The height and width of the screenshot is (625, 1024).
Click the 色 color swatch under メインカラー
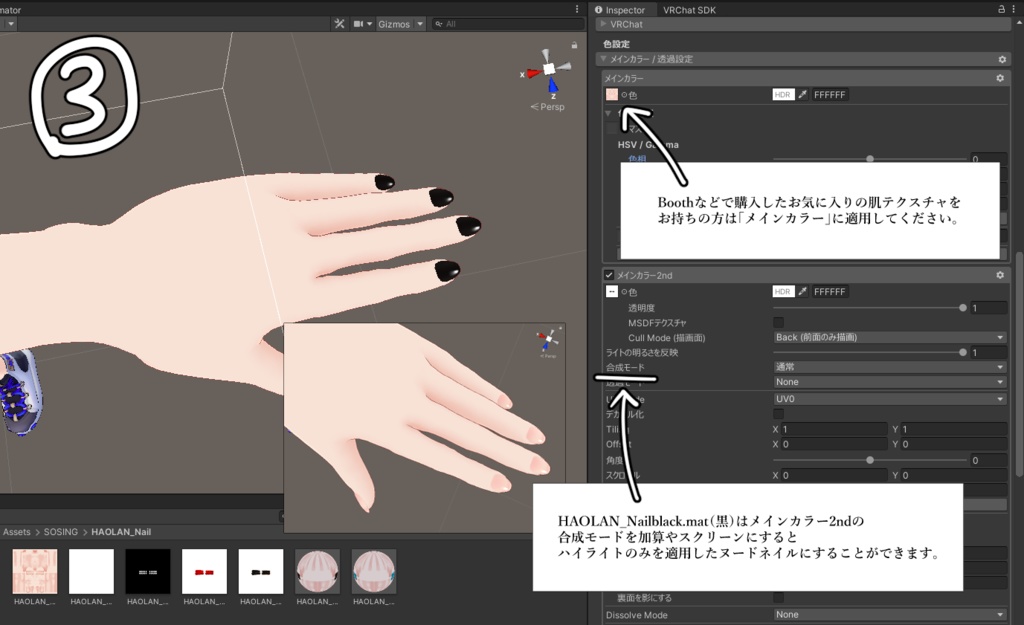611,92
